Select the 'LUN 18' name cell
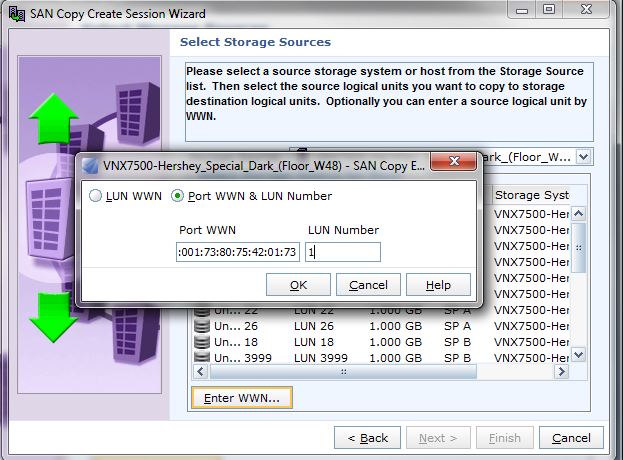Image resolution: width=623 pixels, height=460 pixels. [x=314, y=342]
